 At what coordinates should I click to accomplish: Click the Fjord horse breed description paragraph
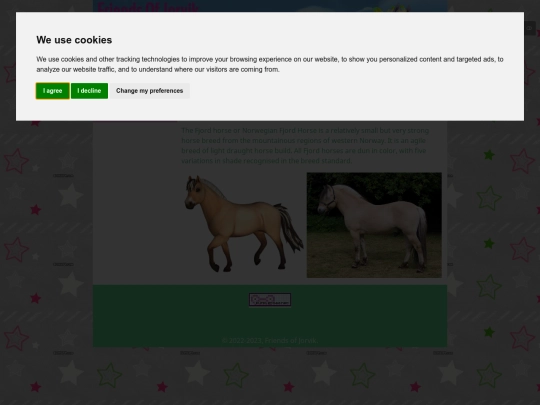[x=305, y=146]
